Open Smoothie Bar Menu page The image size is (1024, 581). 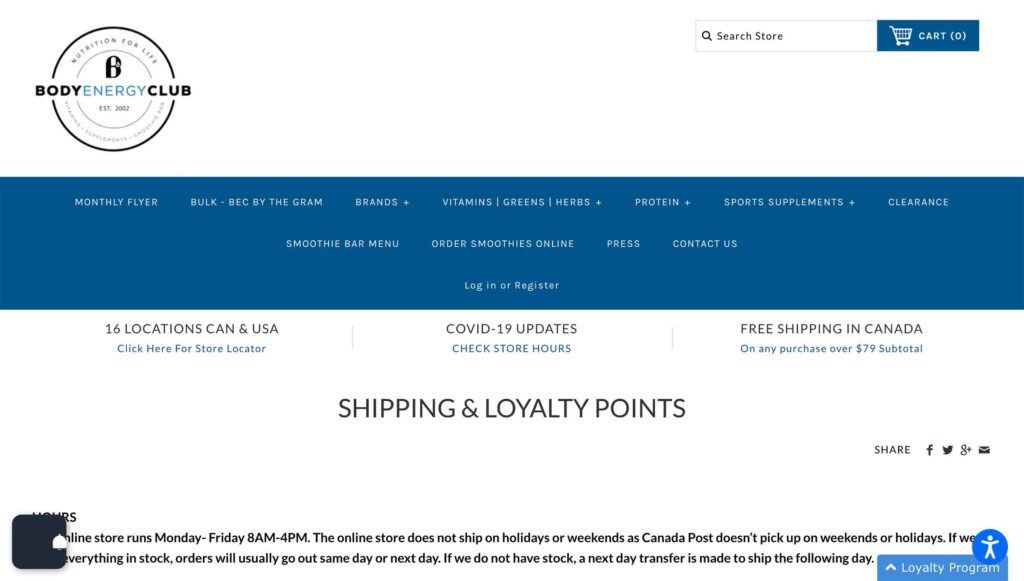pos(342,244)
